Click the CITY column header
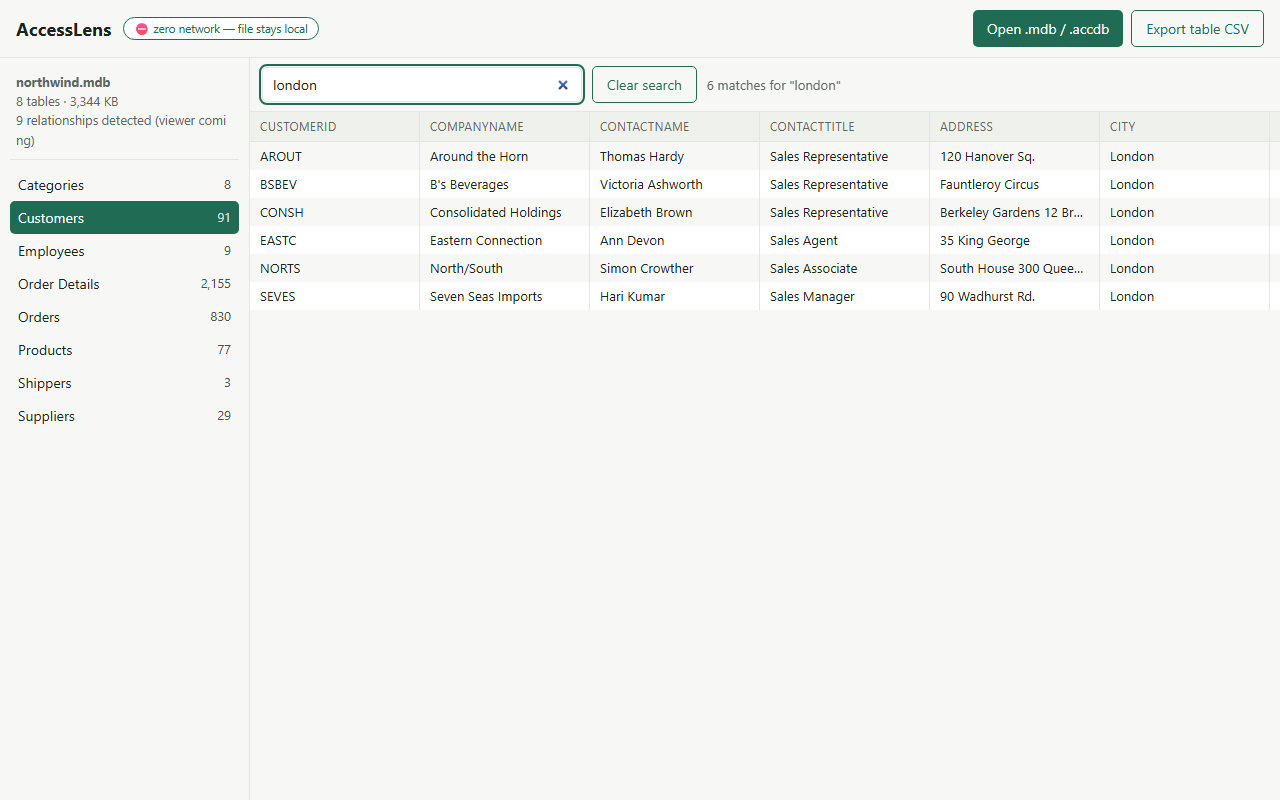The height and width of the screenshot is (800, 1280). pyautogui.click(x=1185, y=127)
